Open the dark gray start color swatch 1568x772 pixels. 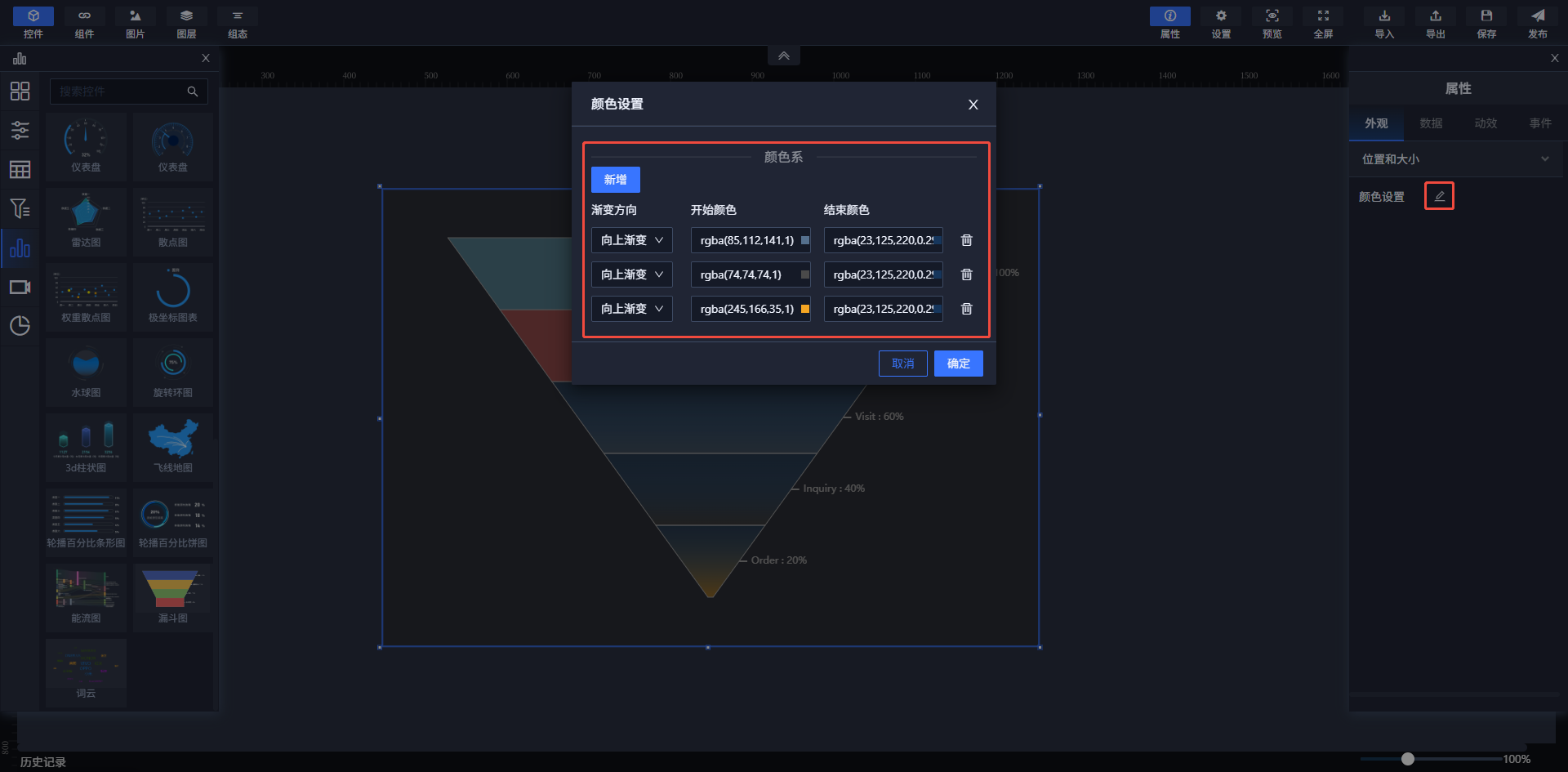pyautogui.click(x=805, y=274)
